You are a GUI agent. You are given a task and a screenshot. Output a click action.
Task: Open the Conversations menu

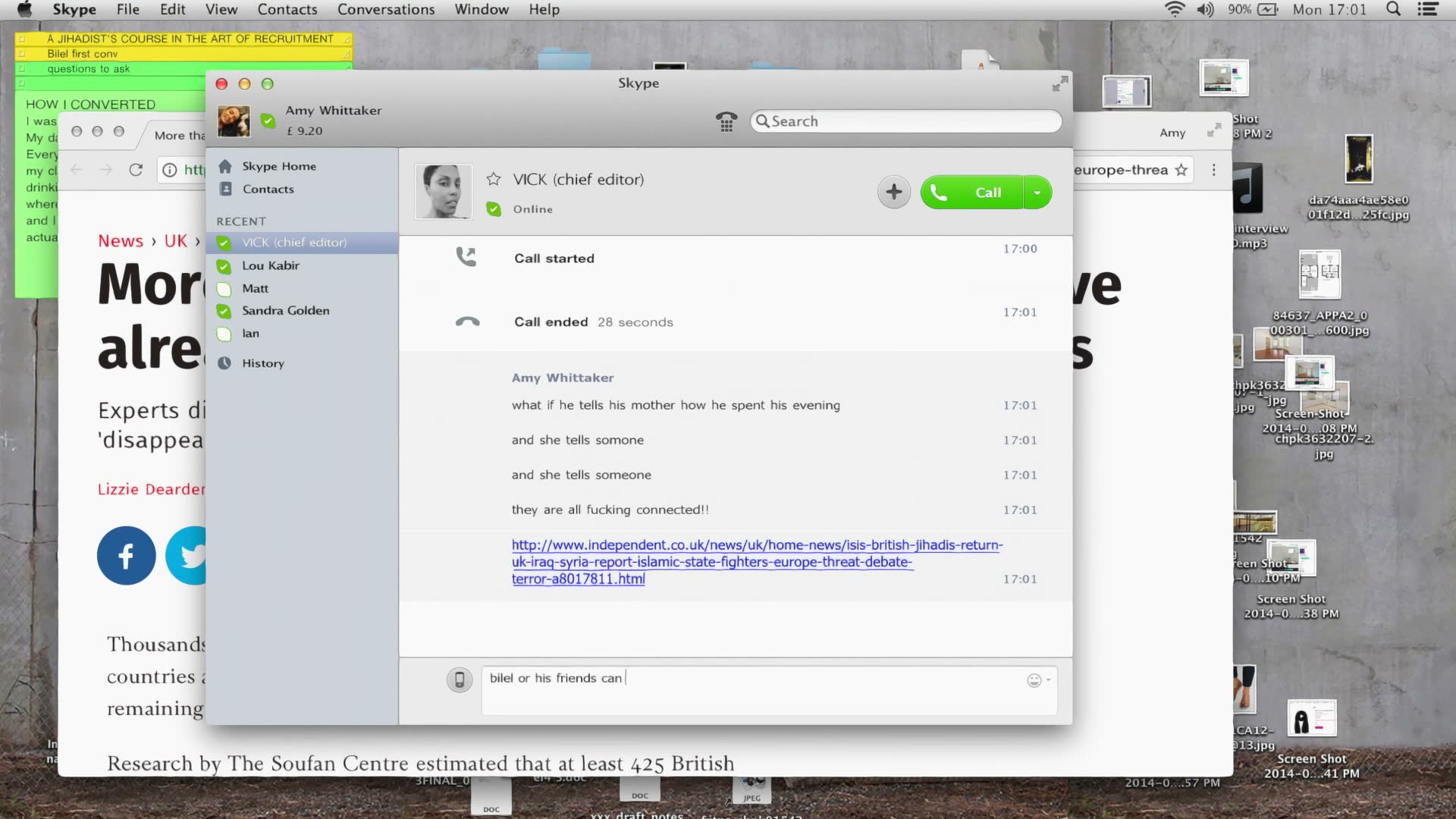(x=386, y=9)
